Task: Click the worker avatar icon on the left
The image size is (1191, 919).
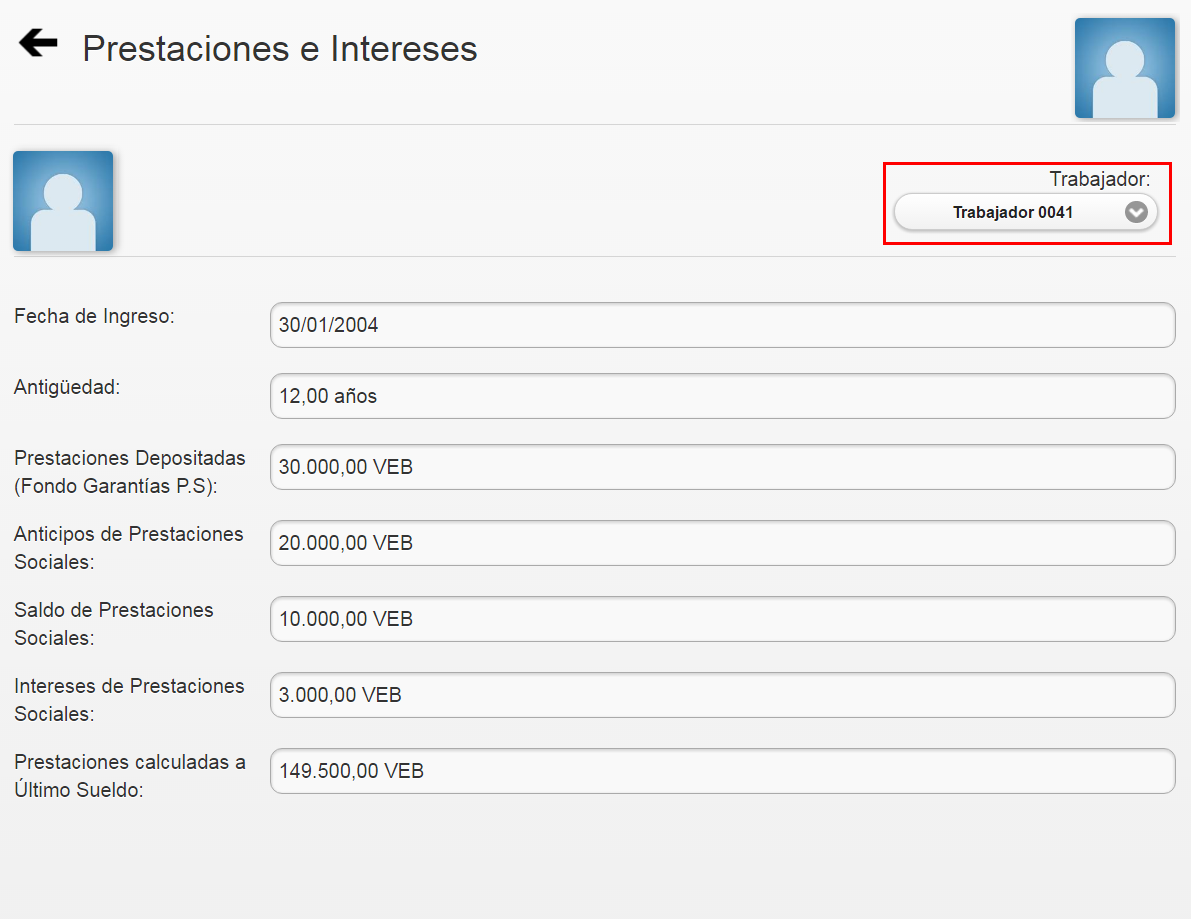Action: point(62,200)
